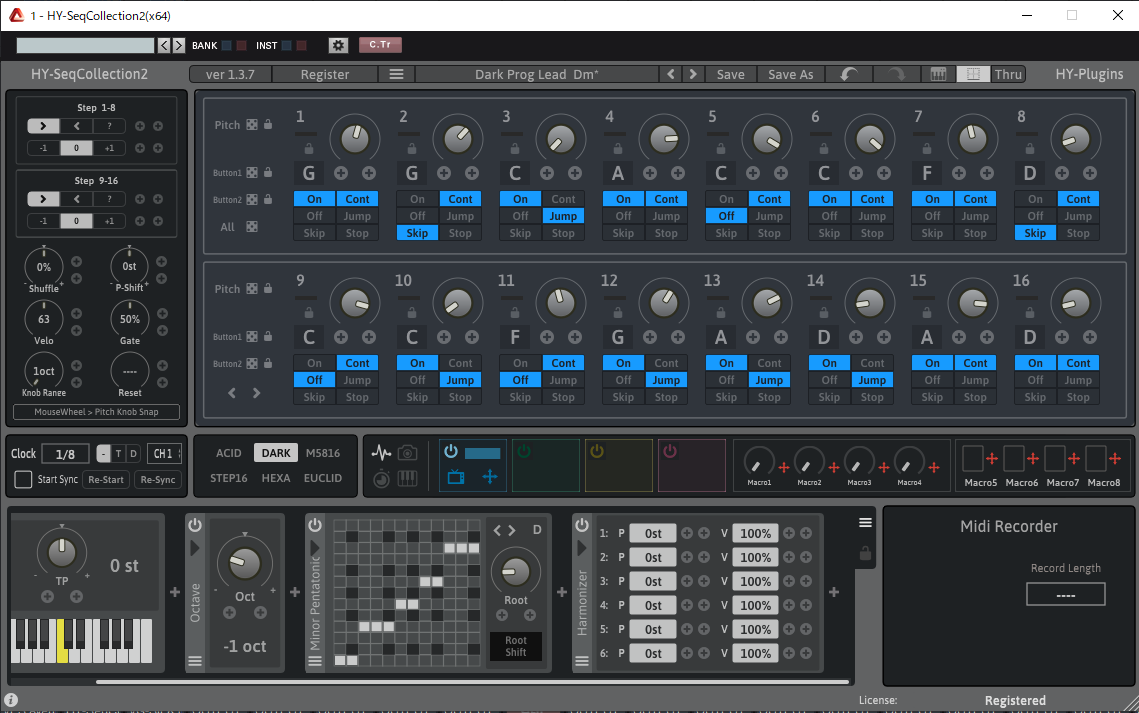The height and width of the screenshot is (713, 1139).
Task: Toggle the Octave module power button
Action: click(195, 525)
